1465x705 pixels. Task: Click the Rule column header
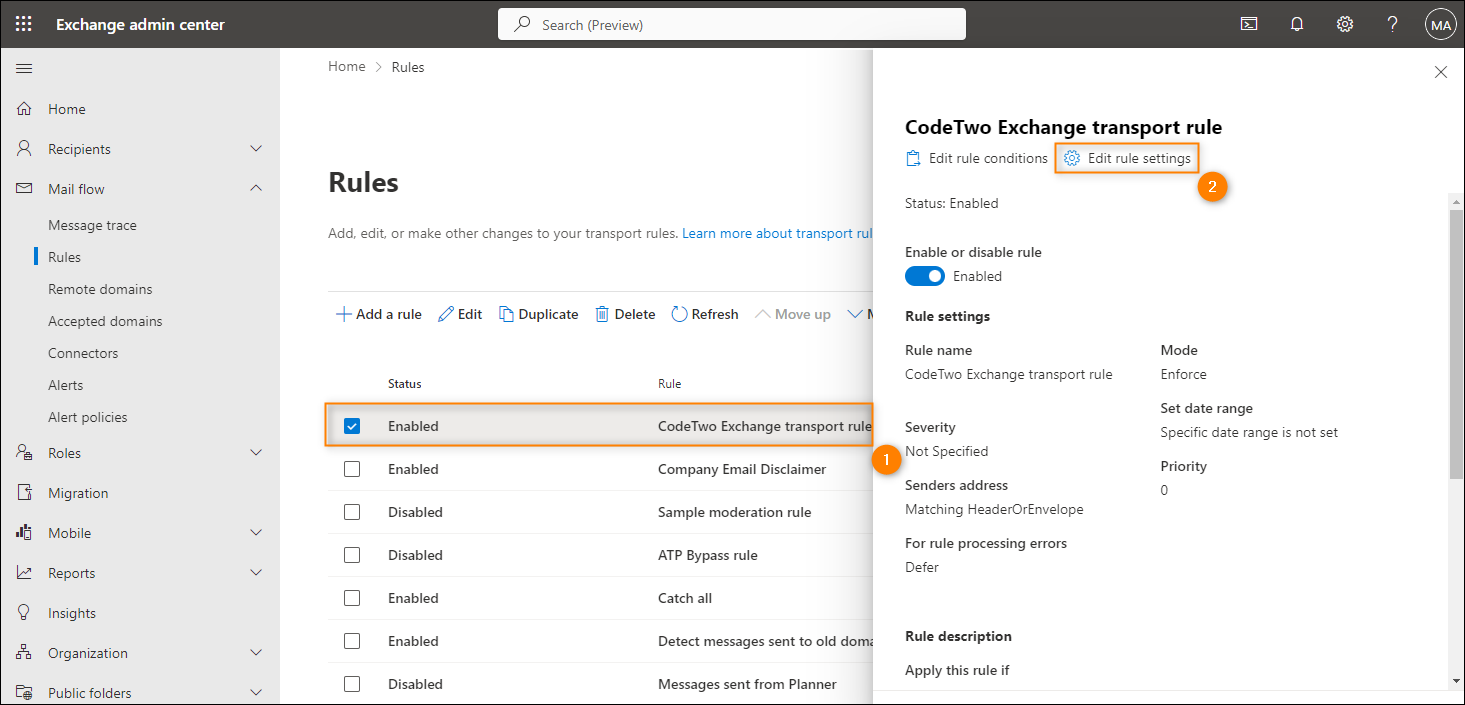click(669, 384)
